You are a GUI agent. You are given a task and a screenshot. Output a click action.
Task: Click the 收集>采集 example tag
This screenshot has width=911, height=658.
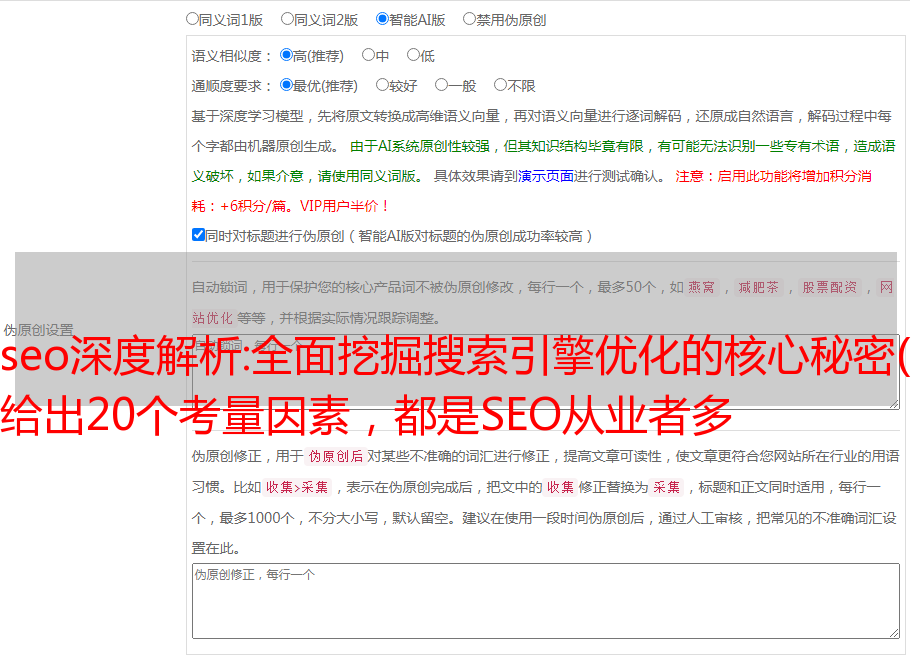[297, 487]
